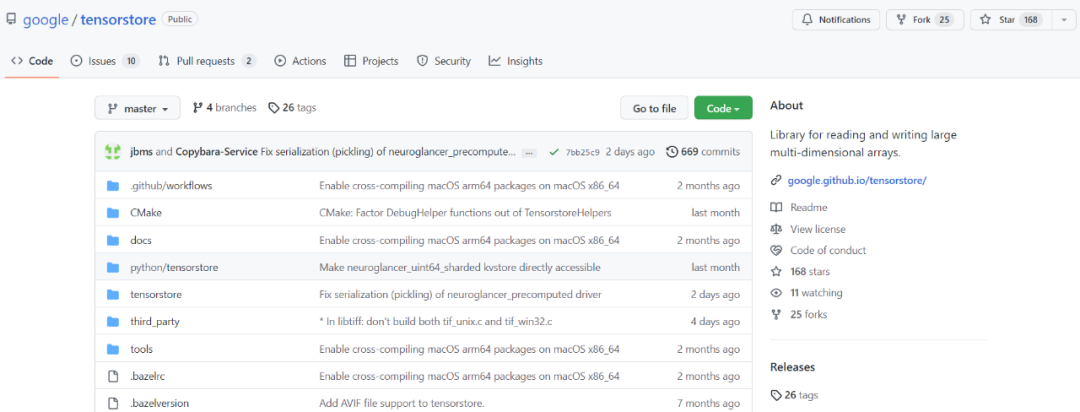Switch to the Actions tab
The width and height of the screenshot is (1080, 412).
[x=300, y=61]
